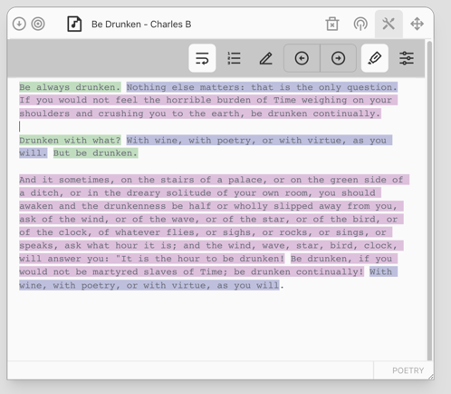Toggle the wrench and screwdriver tools button
This screenshot has width=451, height=394.
pos(389,24)
